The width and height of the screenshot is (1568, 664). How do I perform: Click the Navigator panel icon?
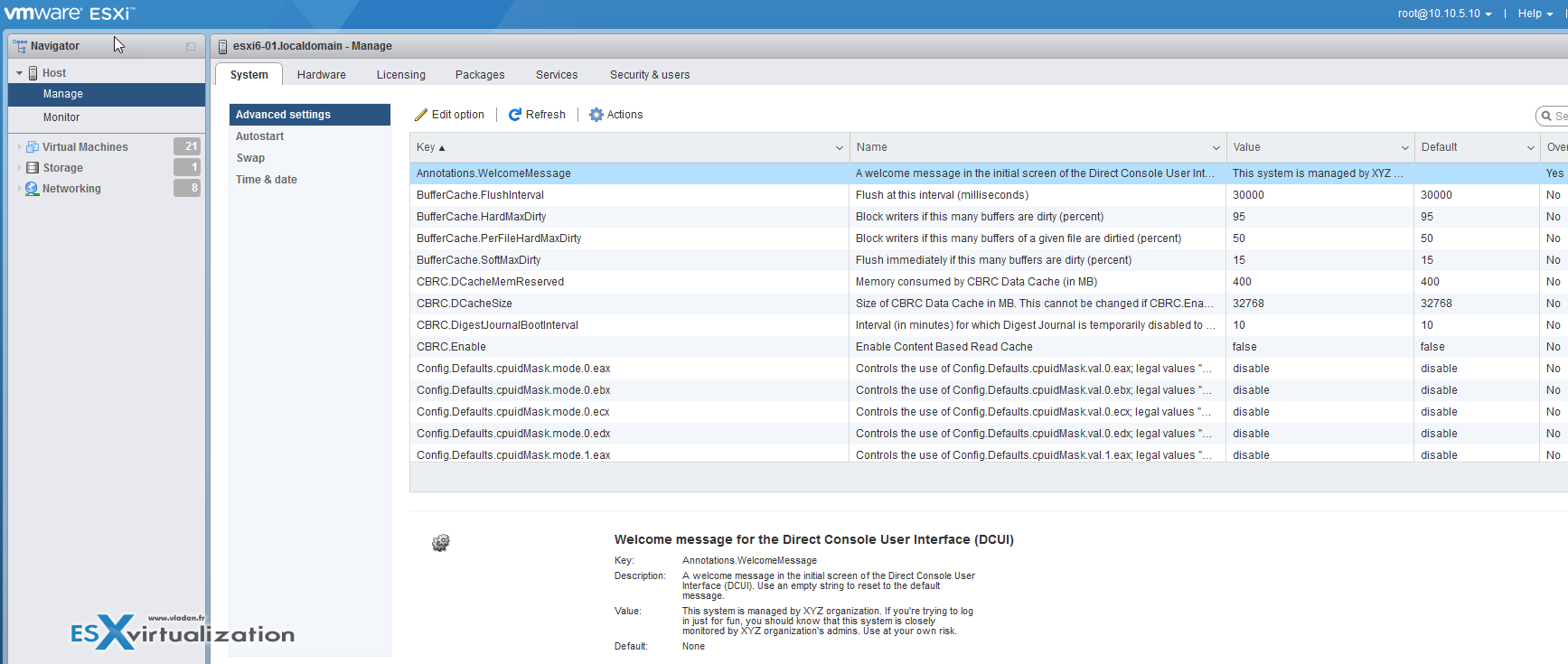pos(20,46)
